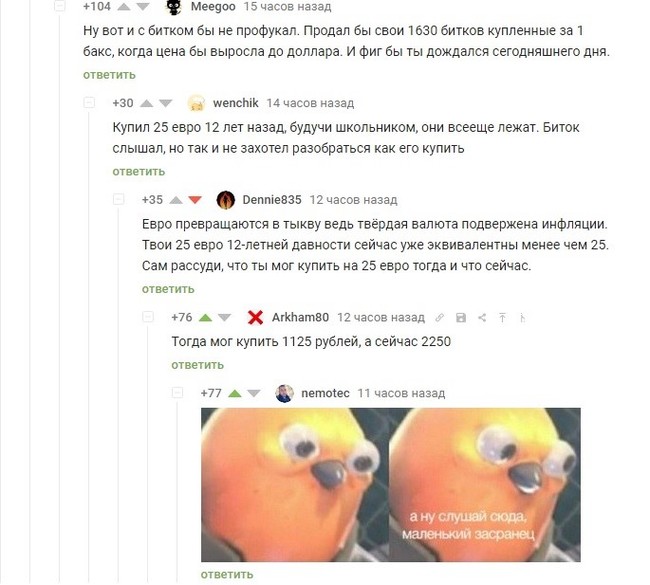Toggle green upvote on Arkham80 comment
This screenshot has width=650, height=585.
coord(205,318)
